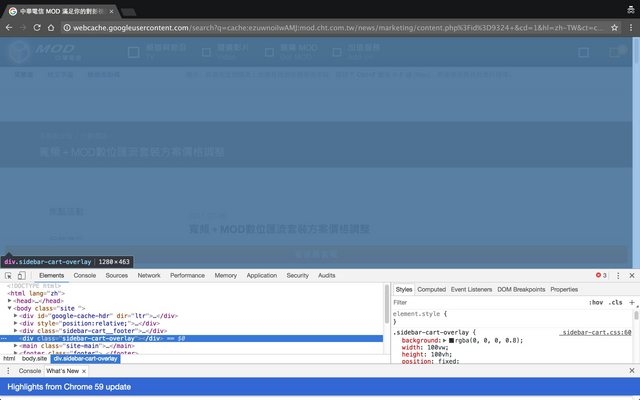Select the Styles pane tab
The image size is (640, 400).
pos(404,289)
